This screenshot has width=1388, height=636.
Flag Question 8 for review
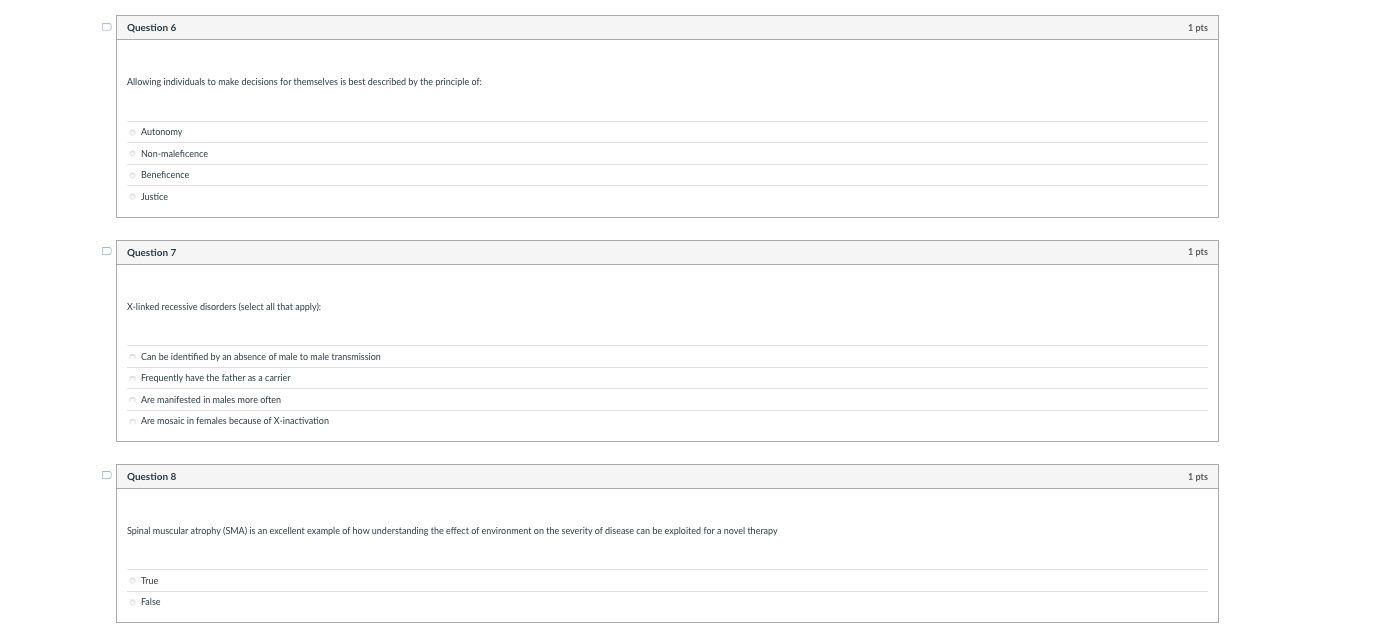tap(106, 476)
